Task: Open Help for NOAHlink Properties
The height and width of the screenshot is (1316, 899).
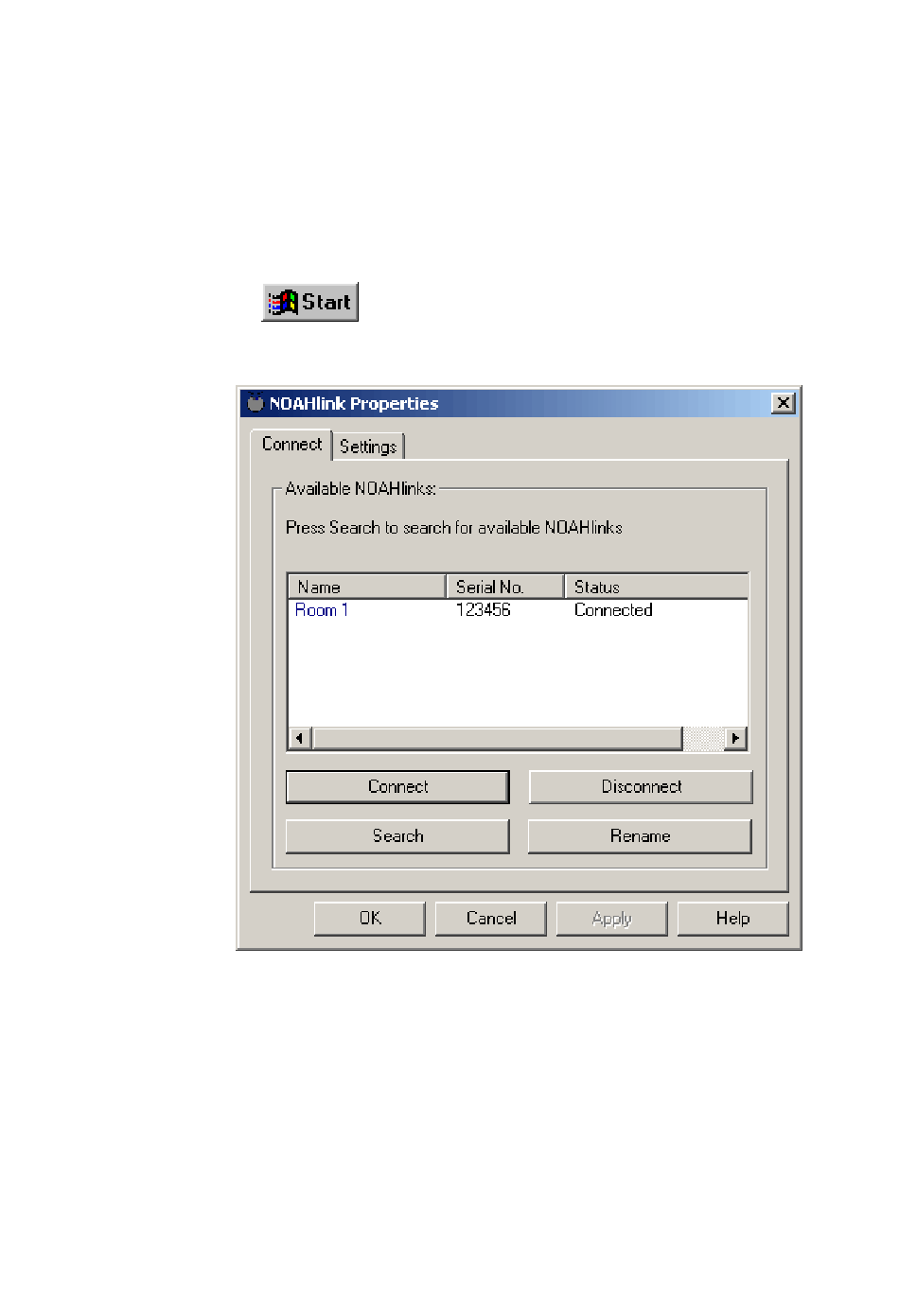Action: pos(733,919)
